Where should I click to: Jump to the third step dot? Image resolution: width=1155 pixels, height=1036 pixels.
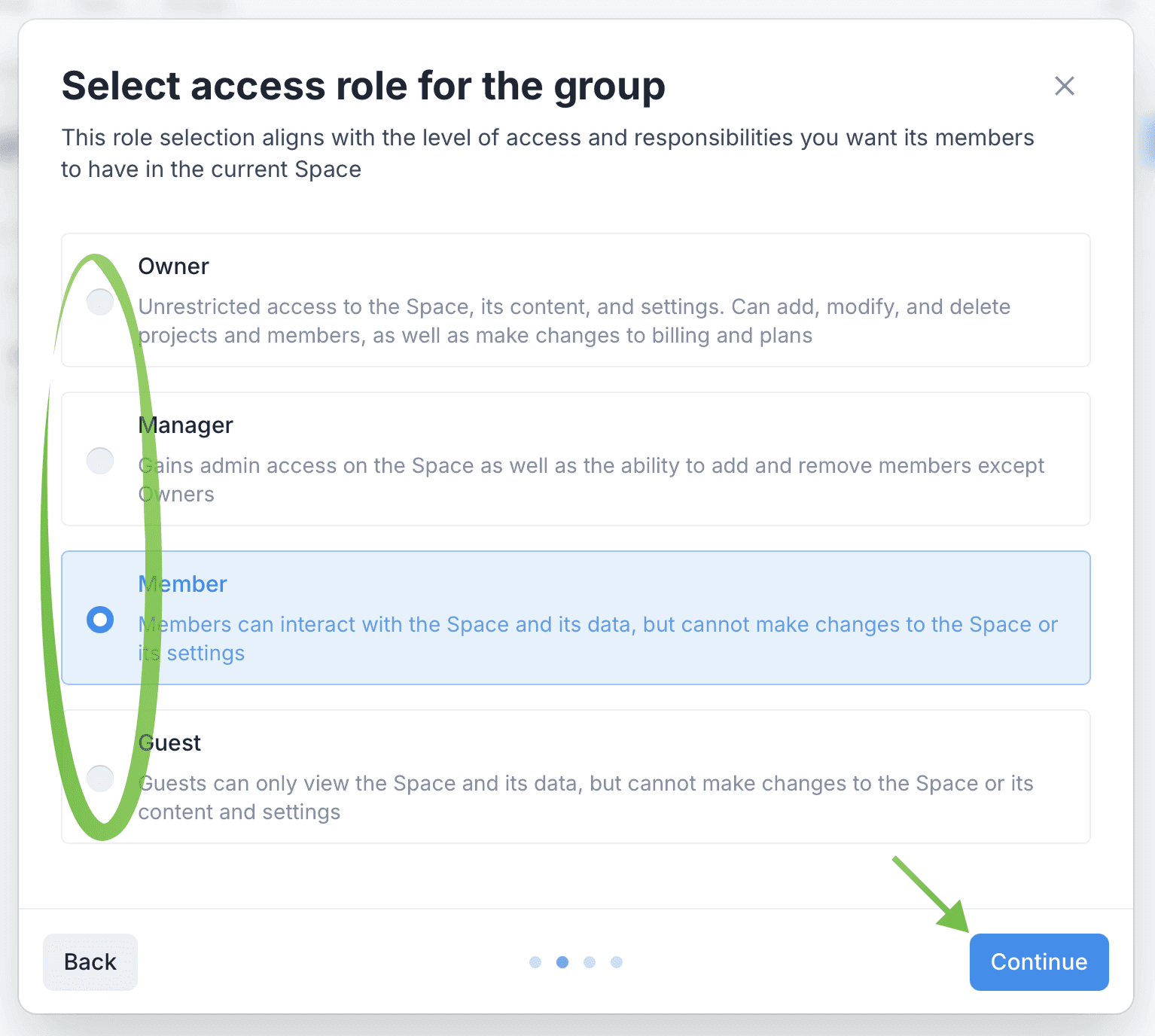point(590,962)
